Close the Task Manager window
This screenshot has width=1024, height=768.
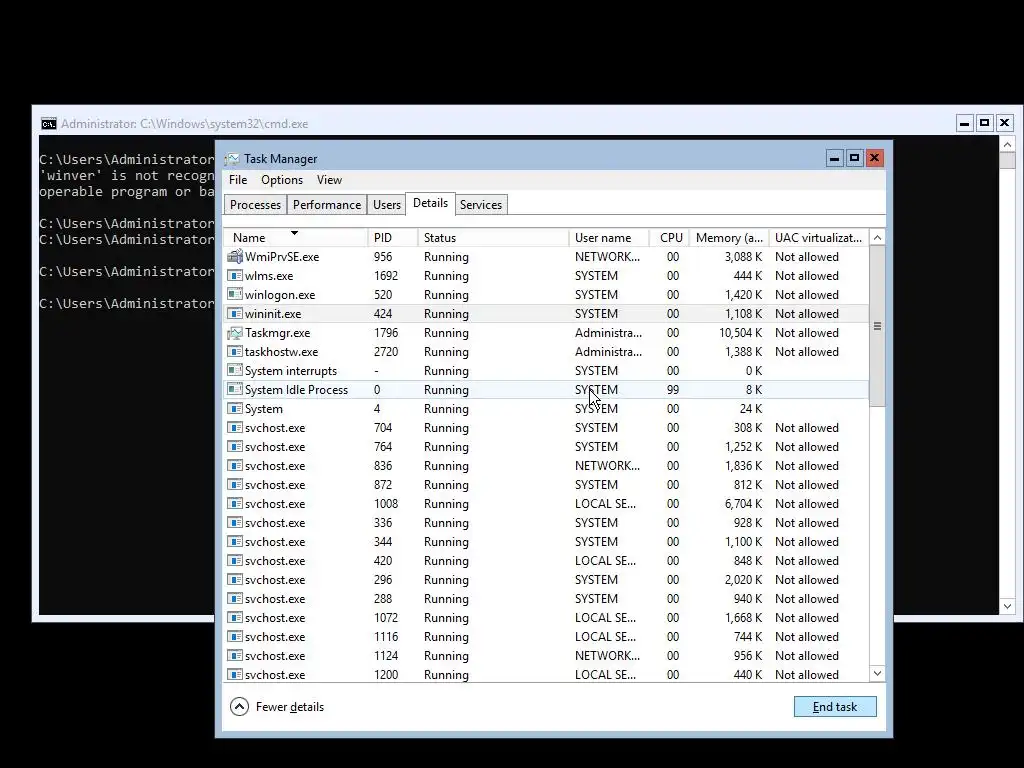pos(874,158)
